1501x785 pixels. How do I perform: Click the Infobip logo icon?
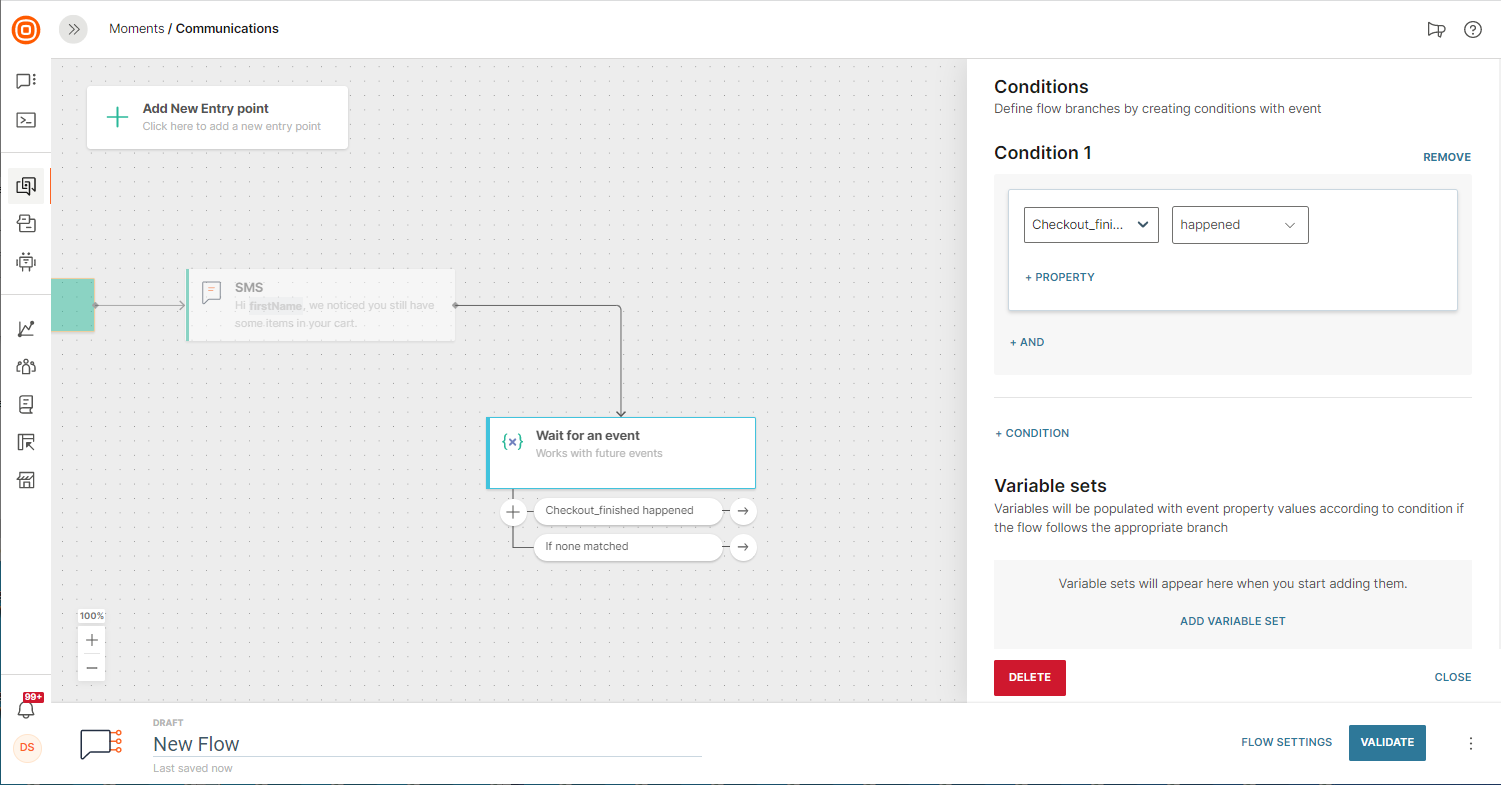tap(26, 30)
